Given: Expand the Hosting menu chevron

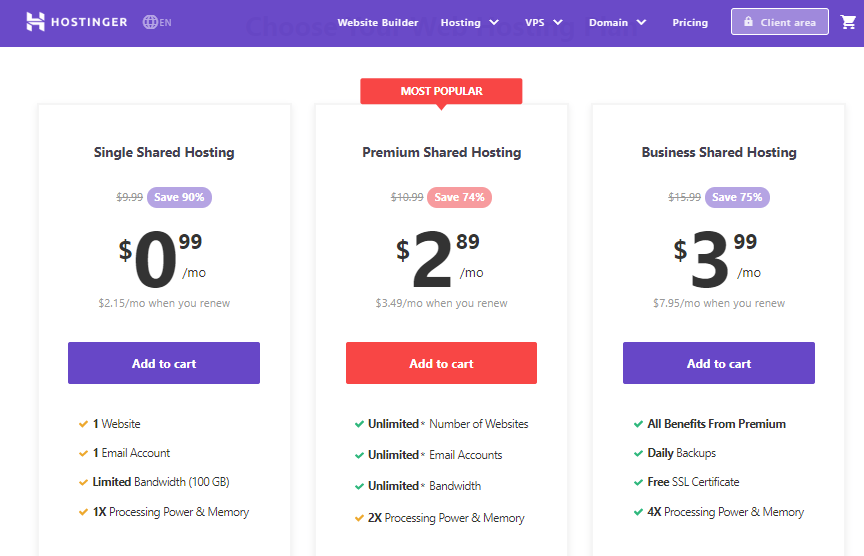Looking at the screenshot, I should pyautogui.click(x=494, y=23).
